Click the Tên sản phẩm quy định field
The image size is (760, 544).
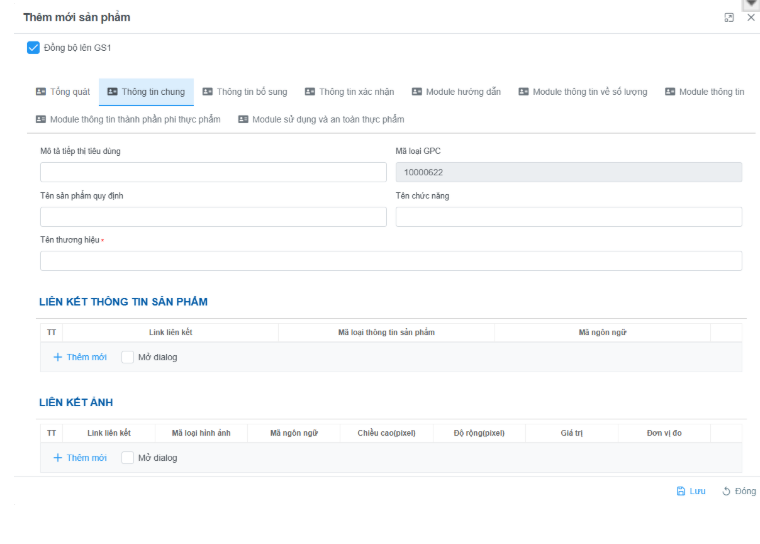[x=212, y=217]
